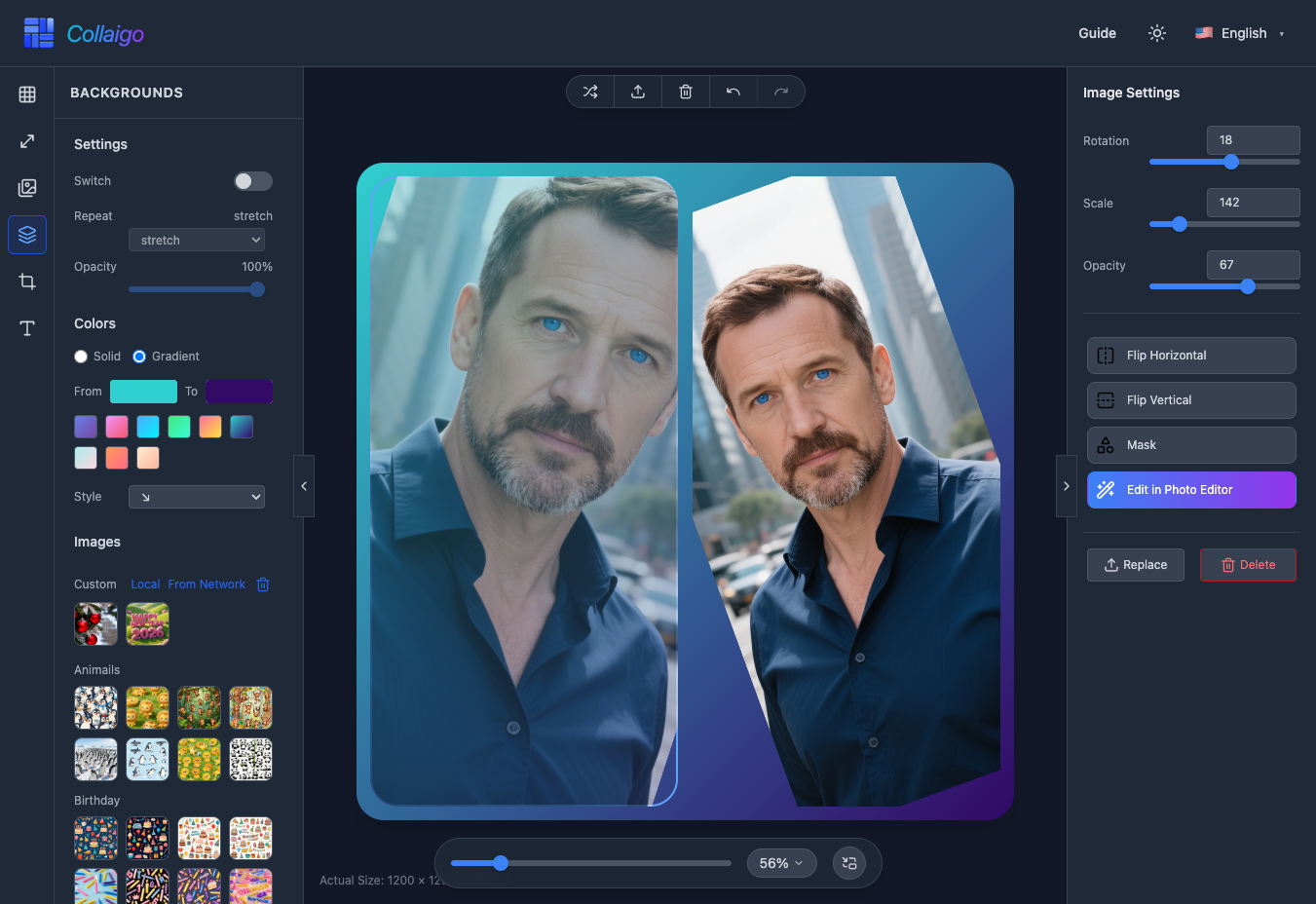Choose the coral gradient preset swatch
Image resolution: width=1316 pixels, height=904 pixels.
pyautogui.click(x=117, y=458)
